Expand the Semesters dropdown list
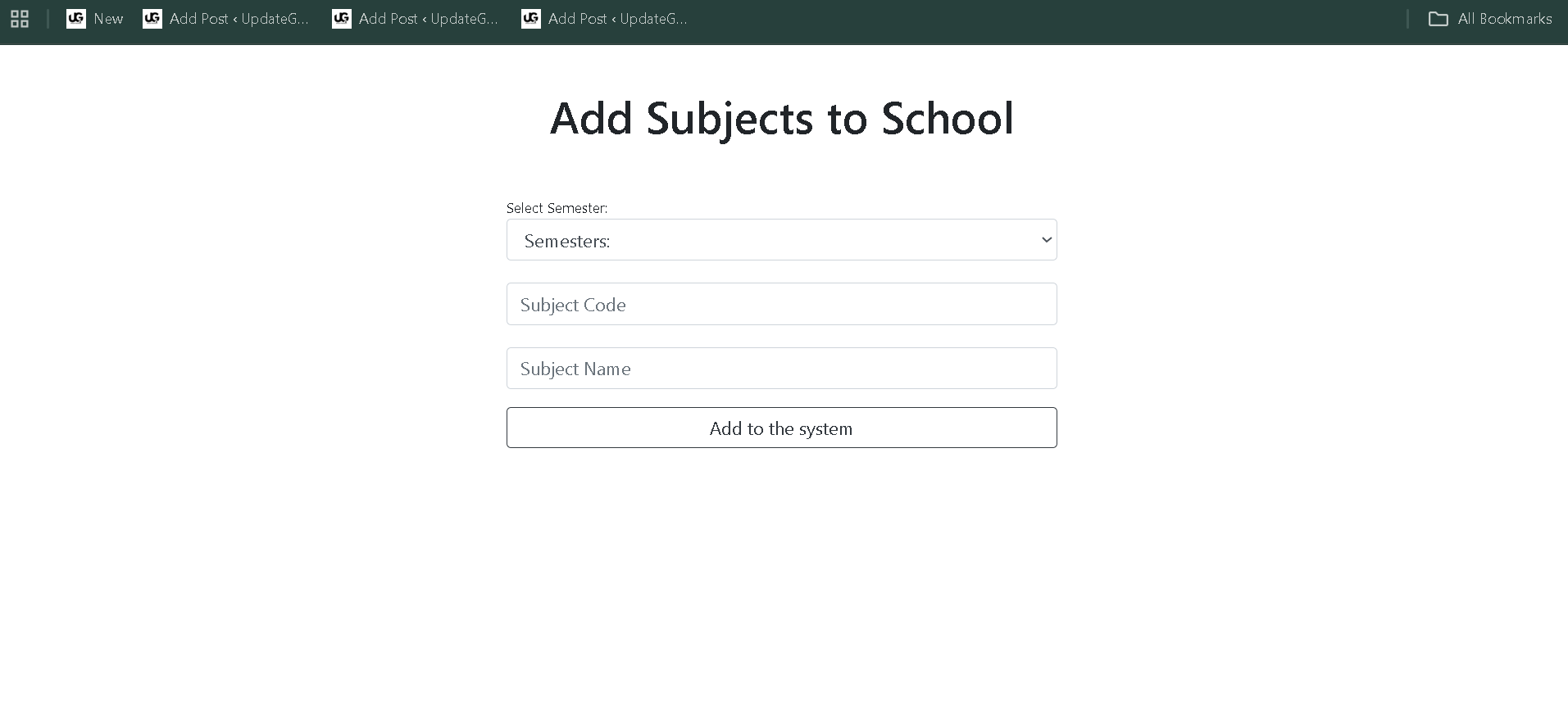1568x720 pixels. tap(780, 240)
